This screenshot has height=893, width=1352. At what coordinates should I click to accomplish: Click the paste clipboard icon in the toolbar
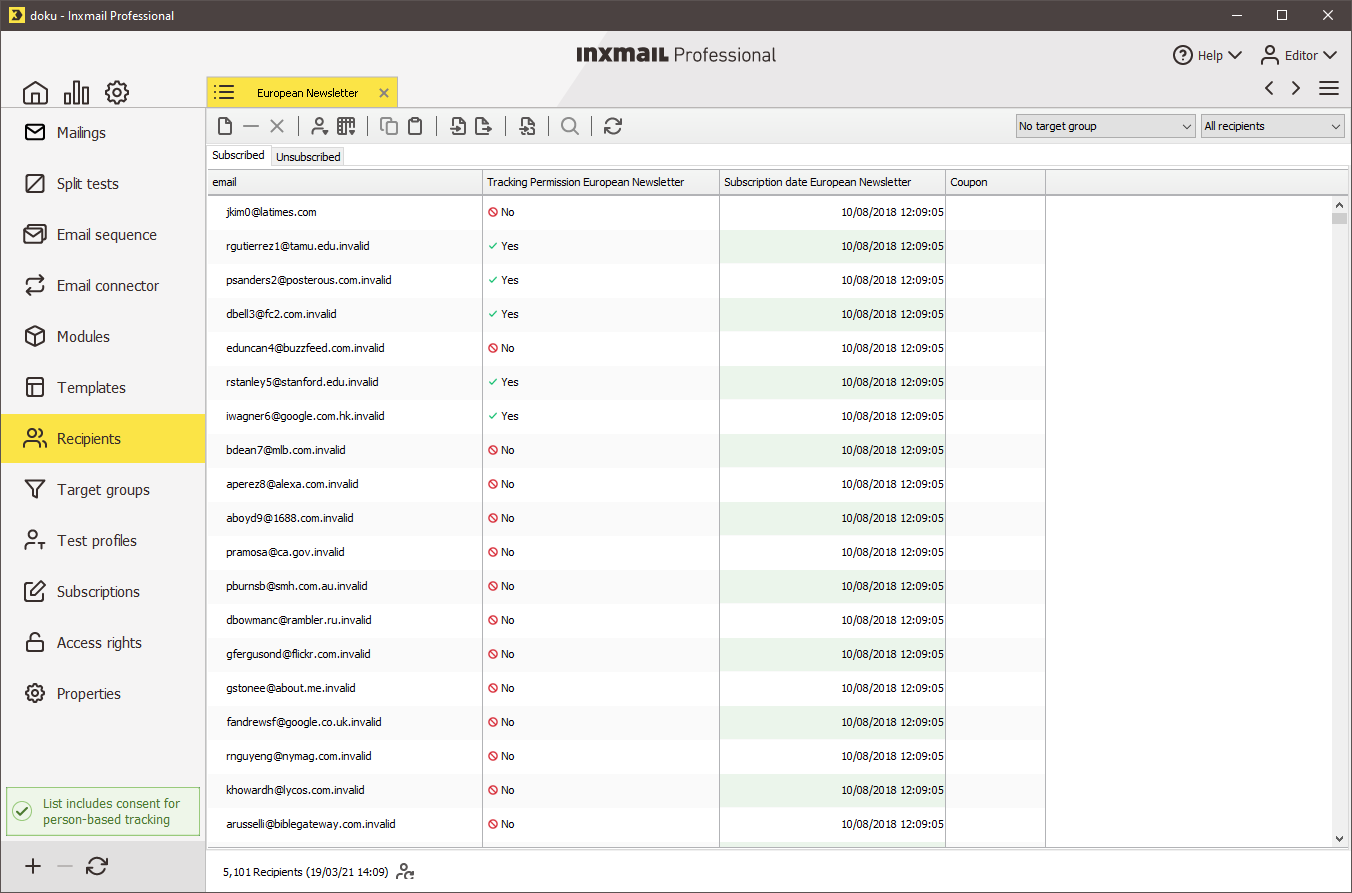415,126
